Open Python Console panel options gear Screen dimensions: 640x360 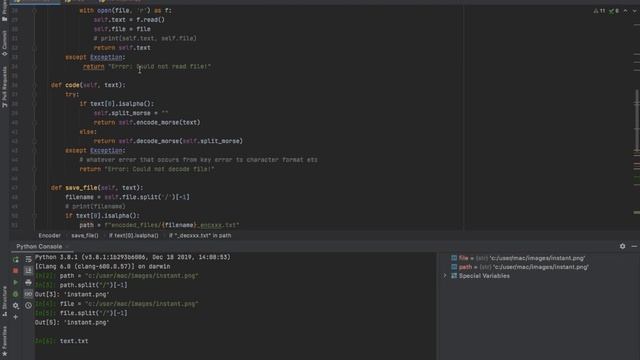coord(622,246)
